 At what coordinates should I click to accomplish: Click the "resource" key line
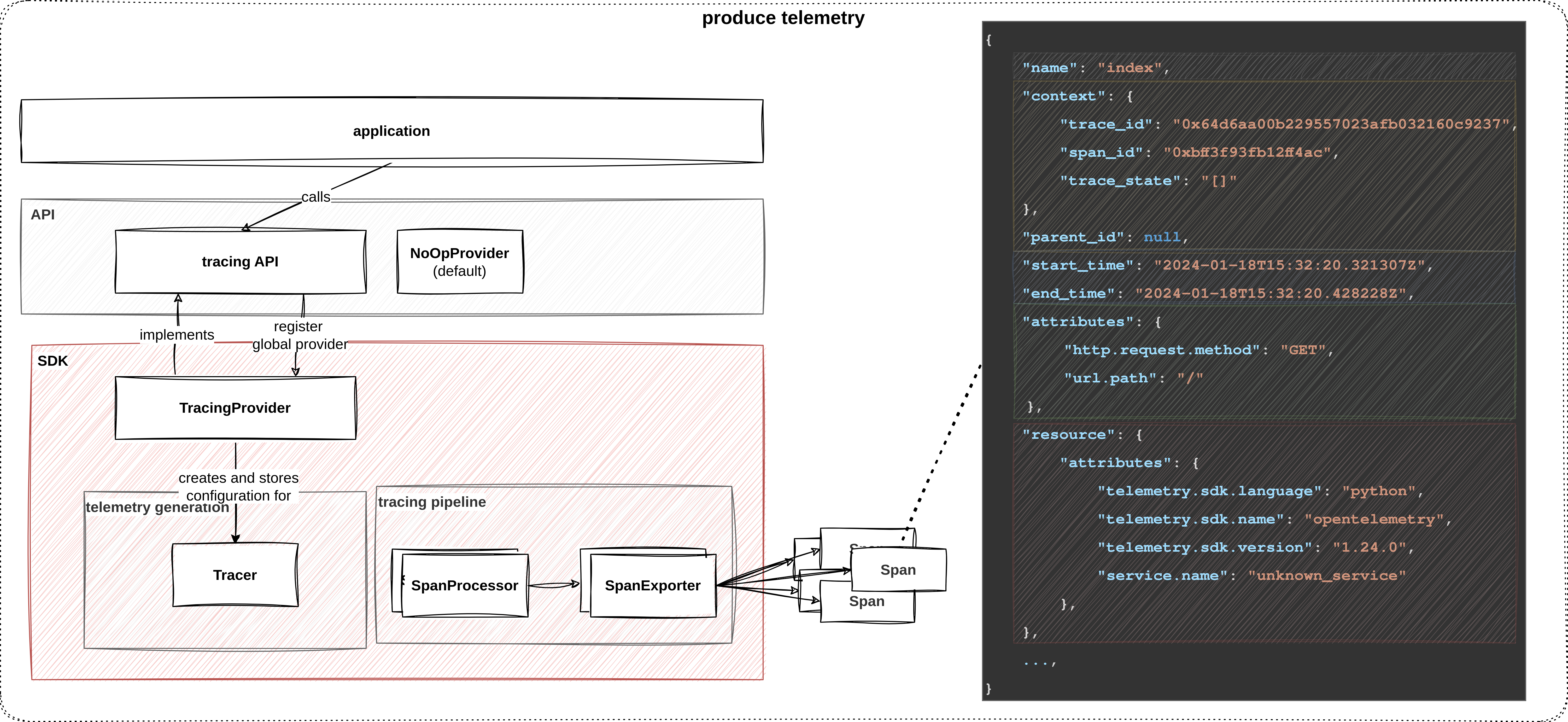pyautogui.click(x=1082, y=435)
